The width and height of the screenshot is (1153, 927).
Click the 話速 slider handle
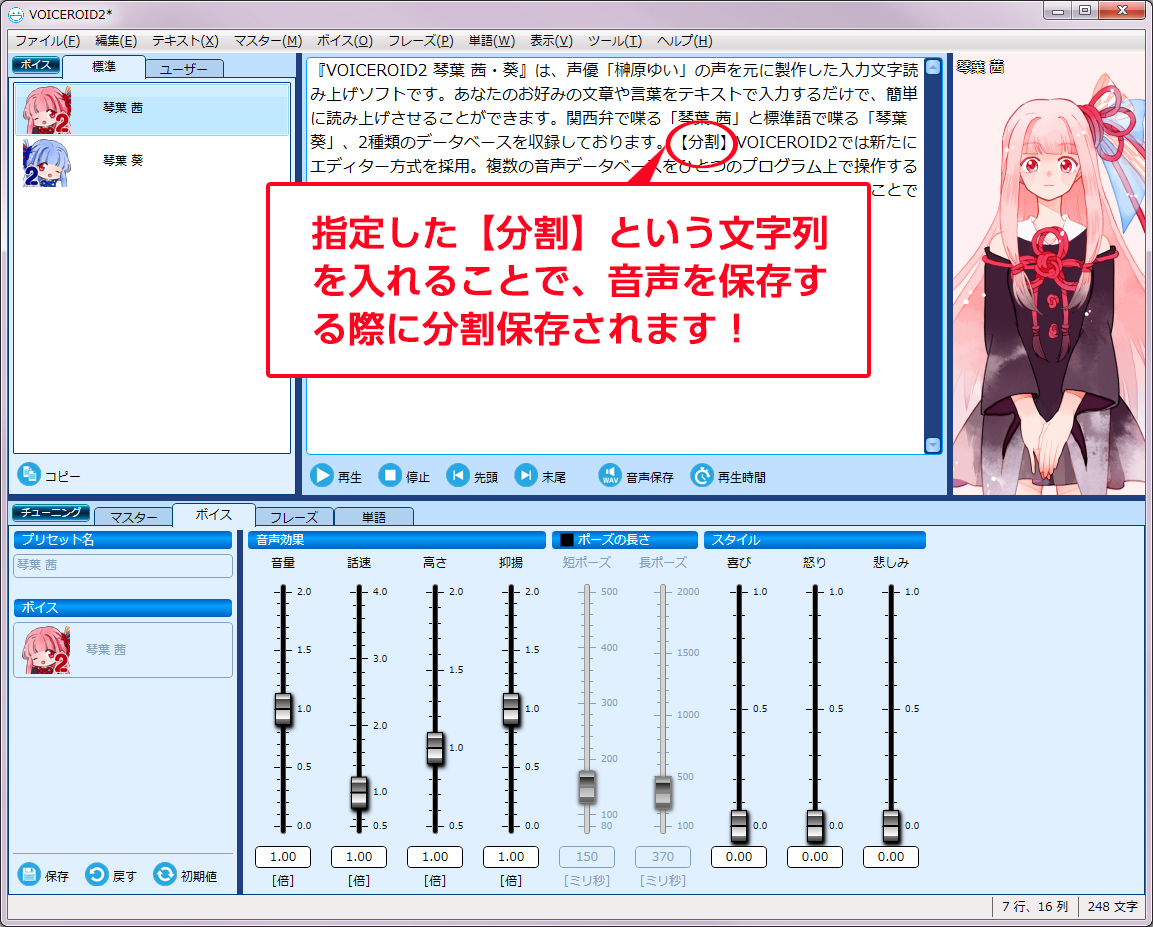(359, 792)
